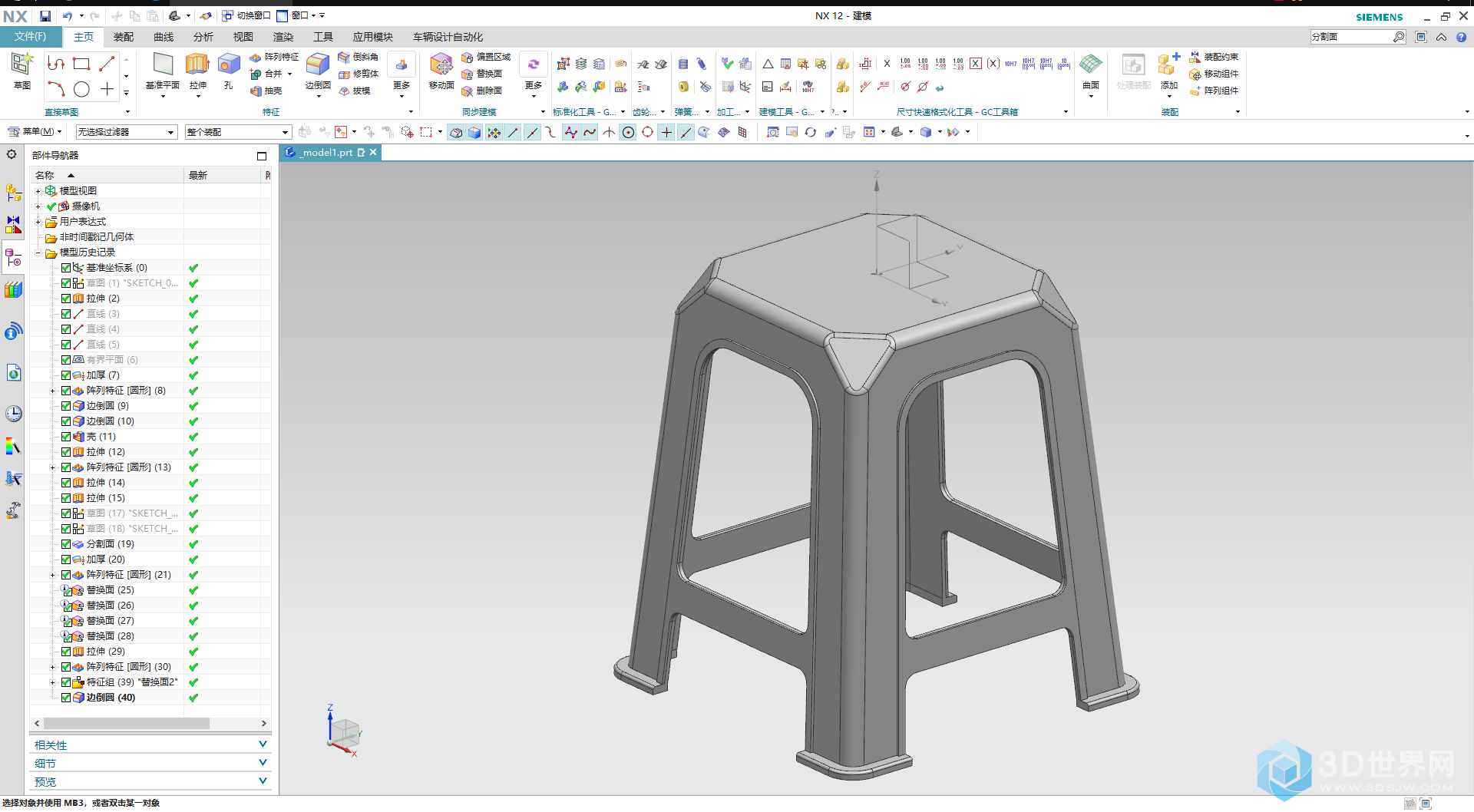Open the constraint navigator sidebar tab
The width and height of the screenshot is (1474, 812).
pos(13,225)
